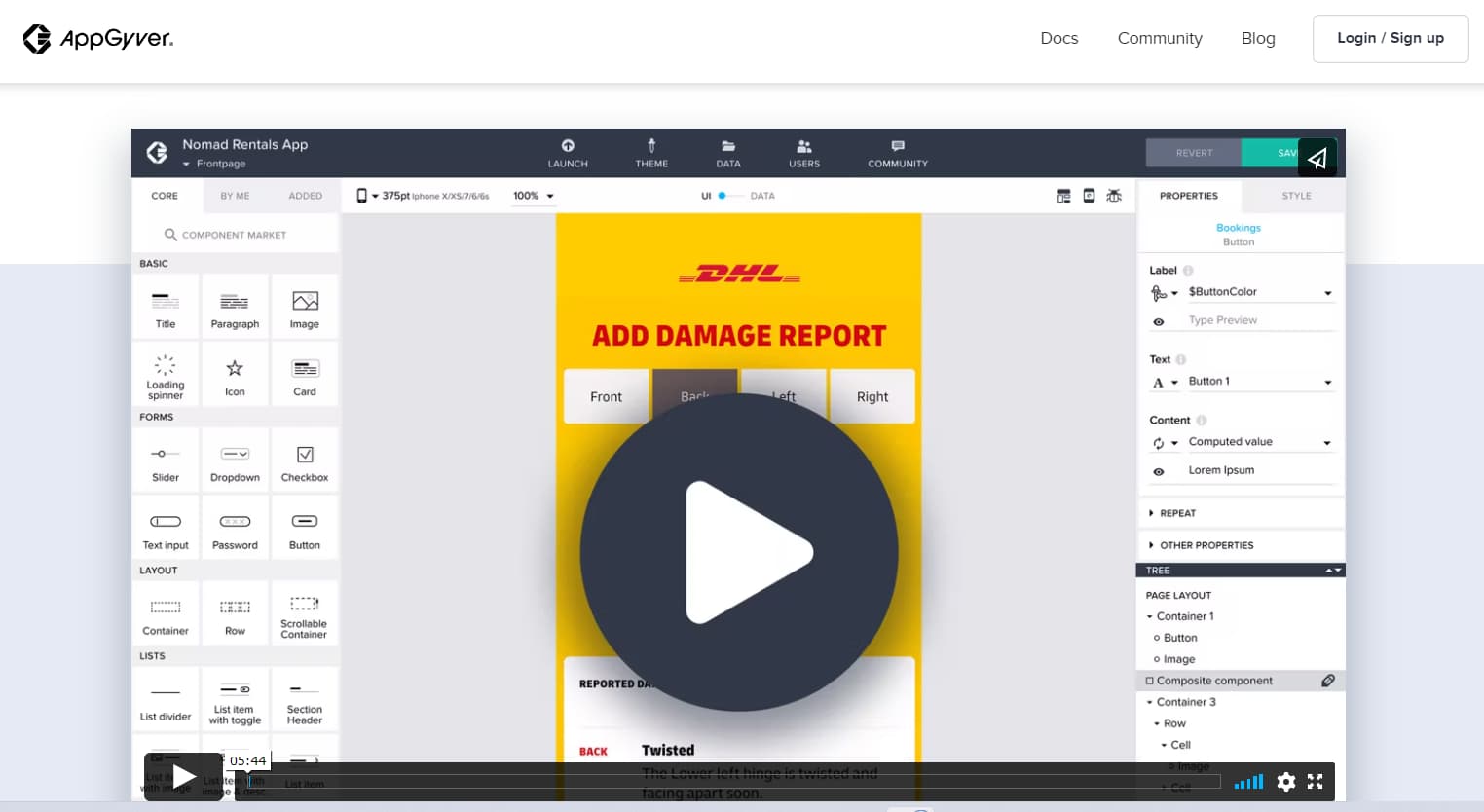Open the debug bug tool in the canvas toolbar
The width and height of the screenshot is (1484, 812).
1114,196
